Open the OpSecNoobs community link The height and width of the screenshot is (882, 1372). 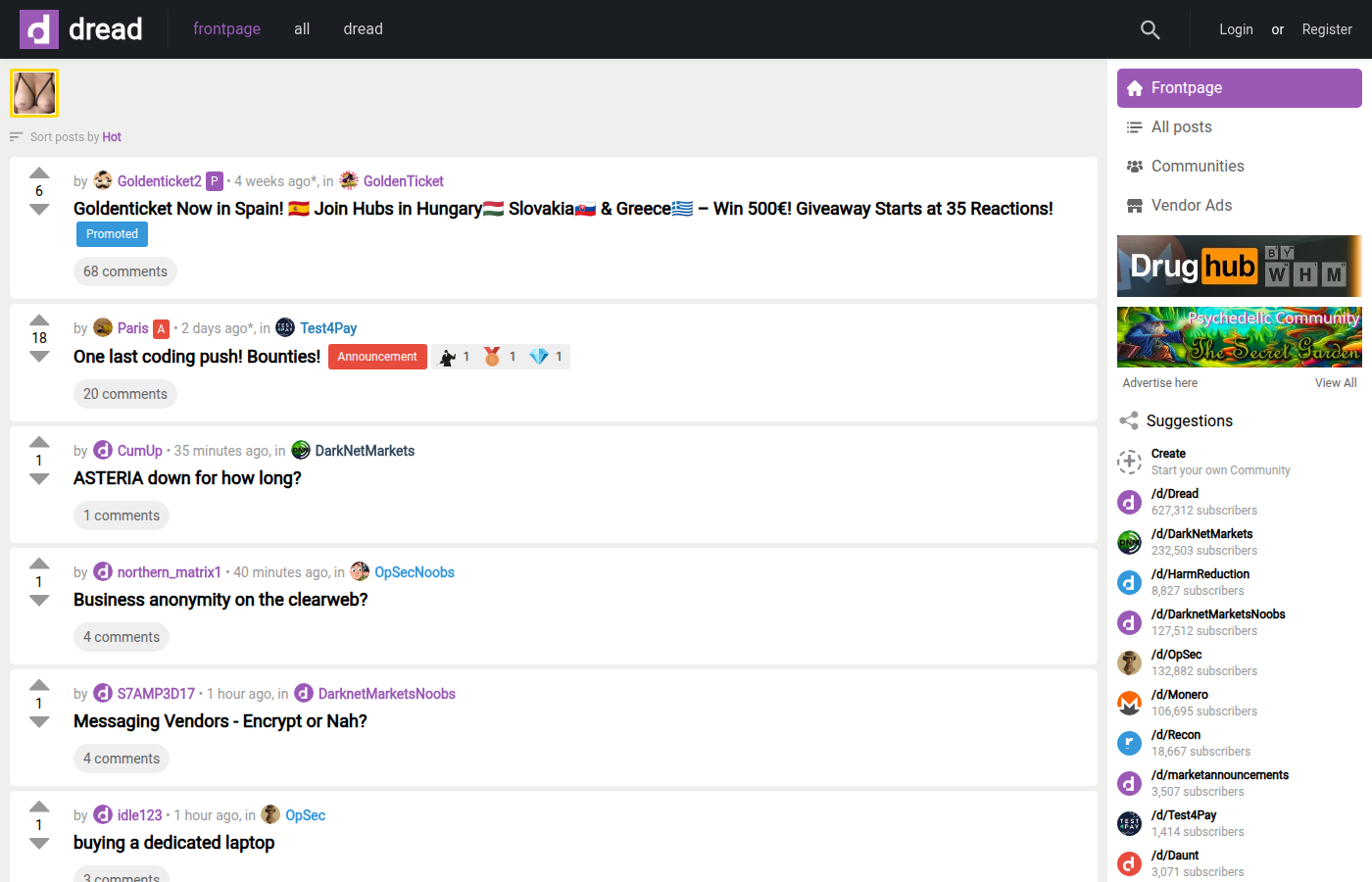click(x=415, y=572)
